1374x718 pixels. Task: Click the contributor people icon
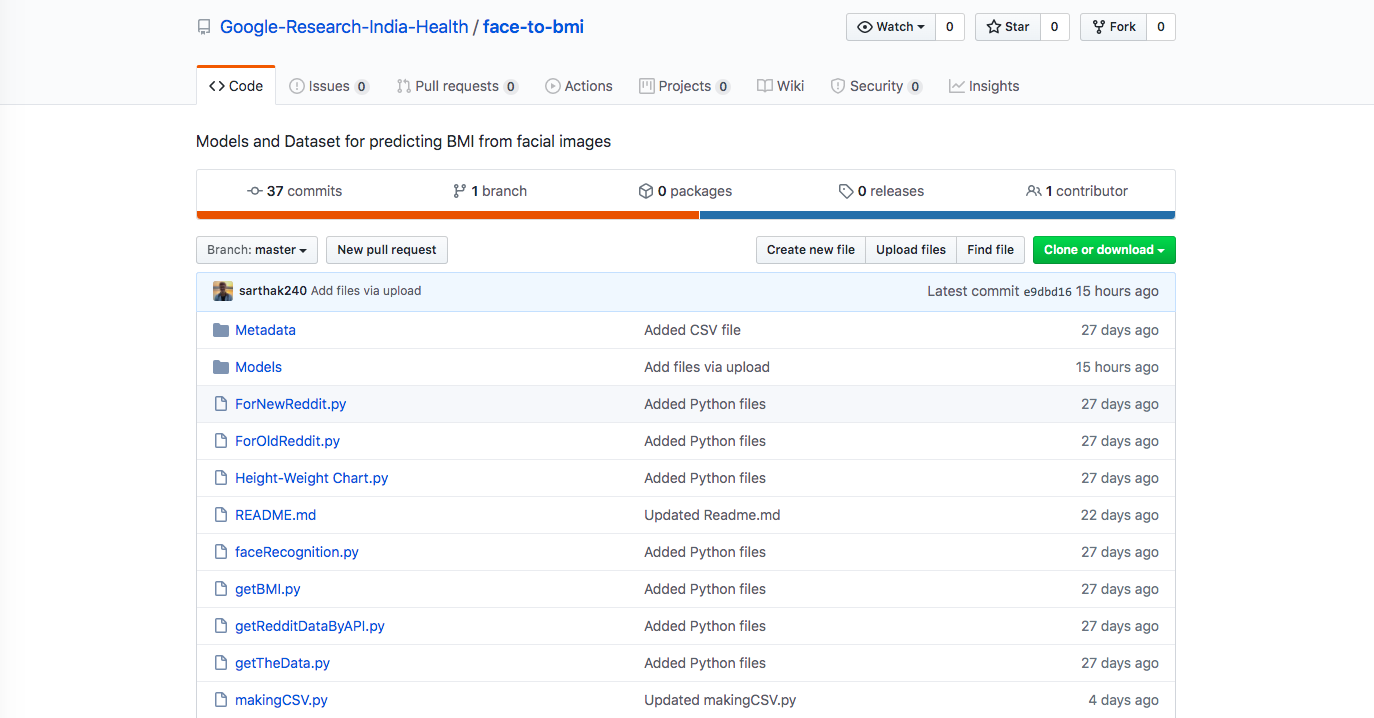[x=1034, y=191]
